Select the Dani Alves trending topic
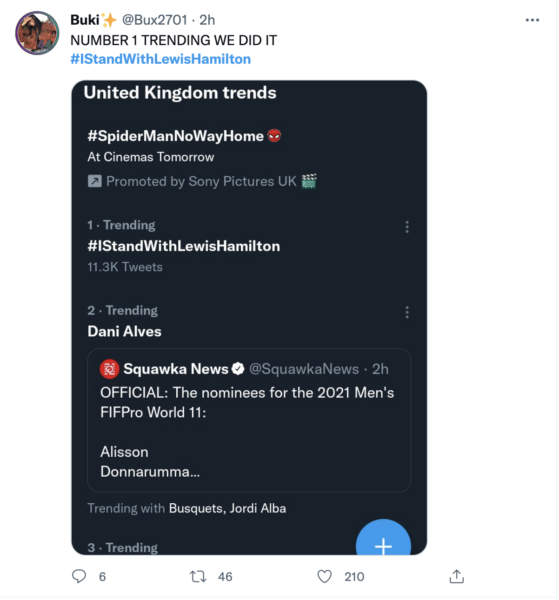The image size is (559, 600). coord(124,331)
